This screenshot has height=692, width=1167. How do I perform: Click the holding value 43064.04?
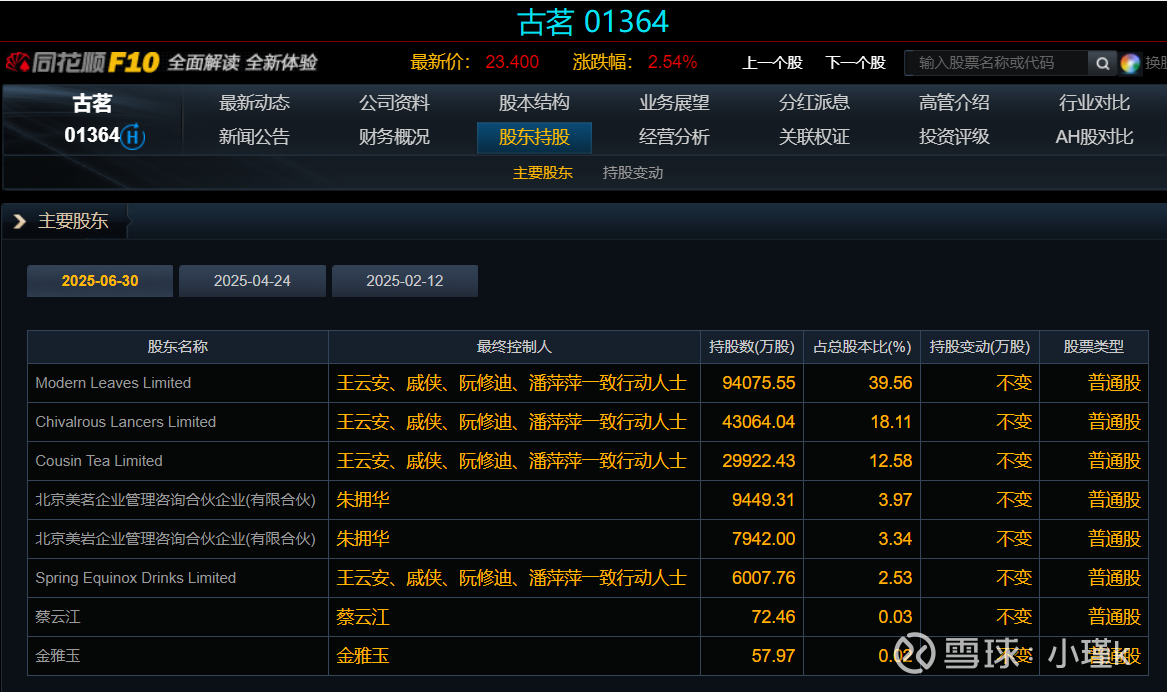pyautogui.click(x=758, y=422)
